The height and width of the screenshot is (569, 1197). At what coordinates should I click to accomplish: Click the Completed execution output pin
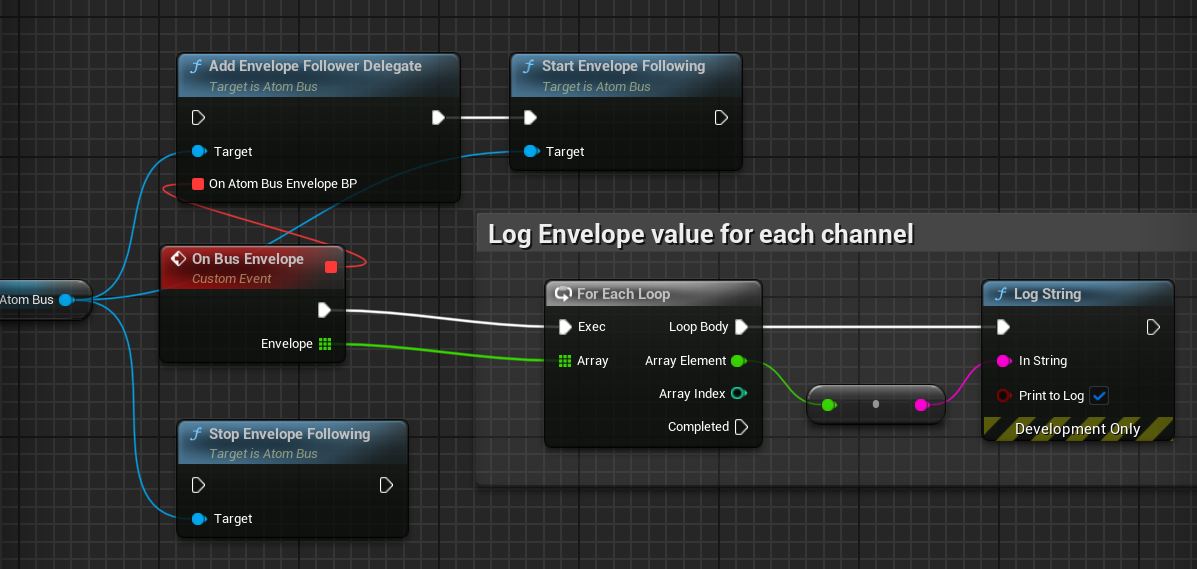(x=741, y=427)
